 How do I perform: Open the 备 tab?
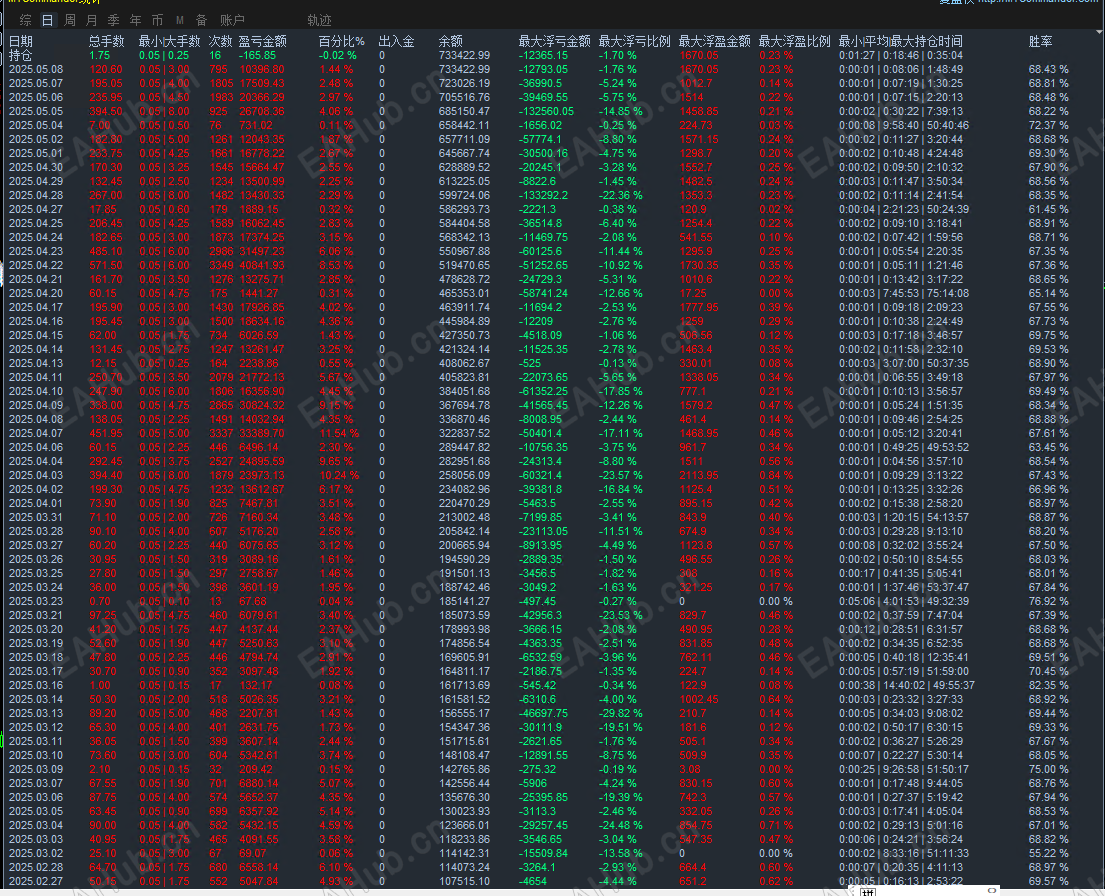click(202, 20)
